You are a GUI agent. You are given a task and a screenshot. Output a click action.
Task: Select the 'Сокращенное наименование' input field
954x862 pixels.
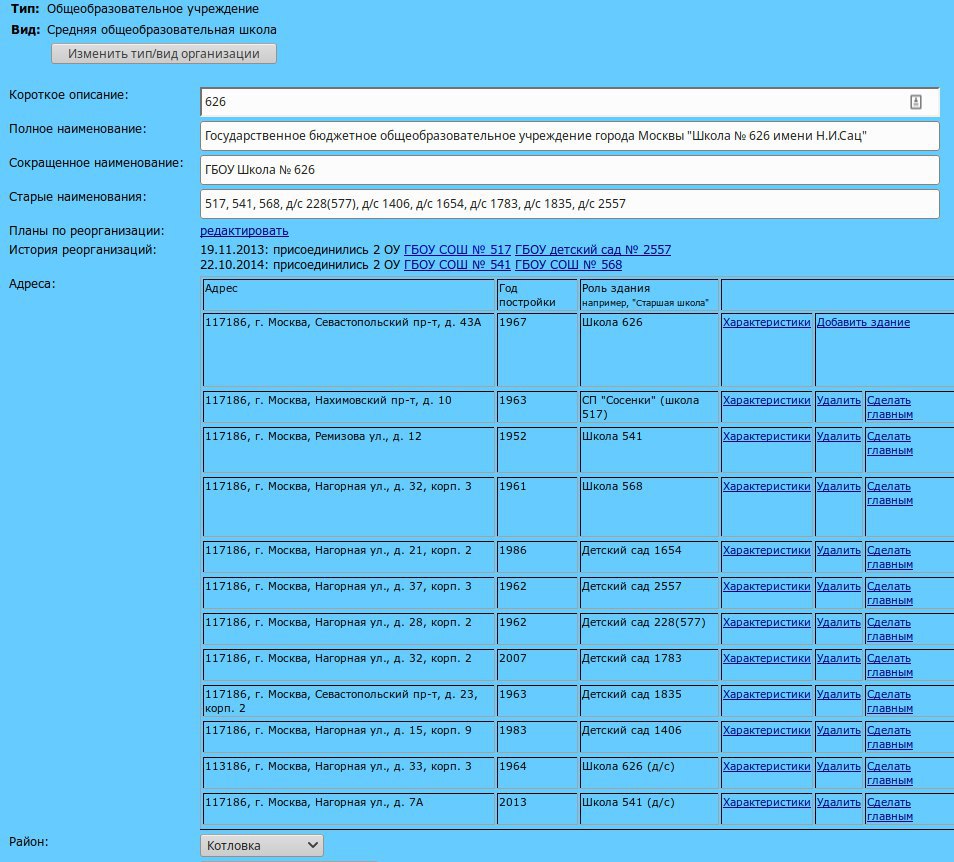569,170
